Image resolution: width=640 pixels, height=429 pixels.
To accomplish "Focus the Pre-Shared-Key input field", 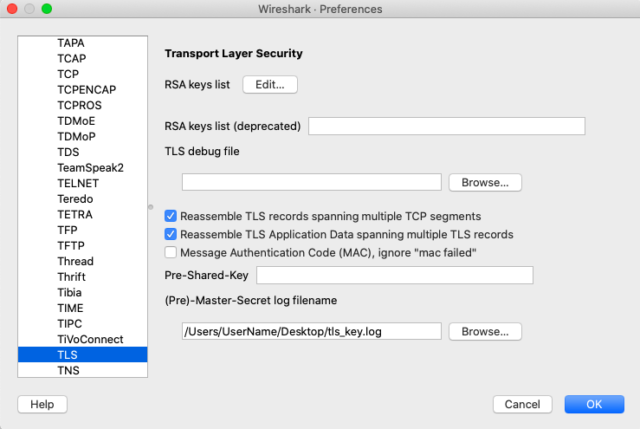I will click(x=395, y=275).
